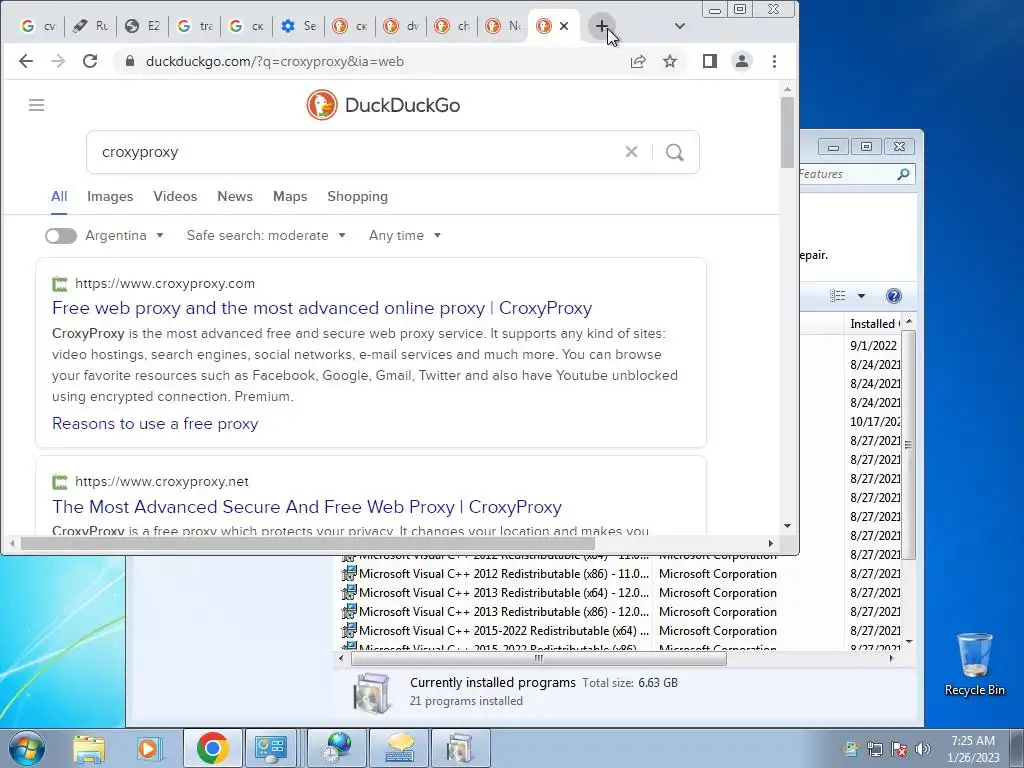Click the taskbar clock showing 7:25 AM
Image resolution: width=1024 pixels, height=768 pixels.
pyautogui.click(x=973, y=748)
